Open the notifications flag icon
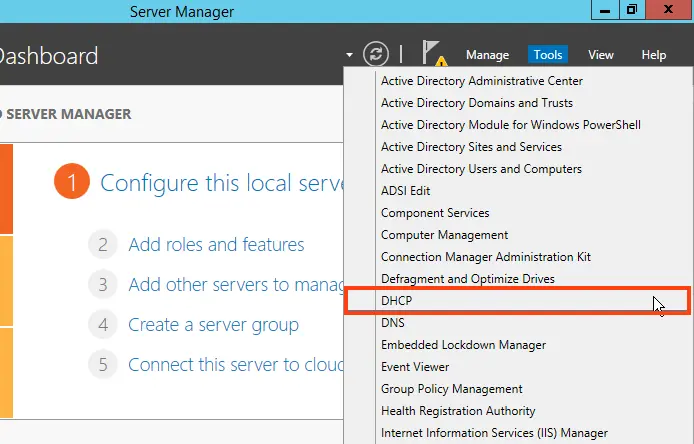 pos(431,53)
